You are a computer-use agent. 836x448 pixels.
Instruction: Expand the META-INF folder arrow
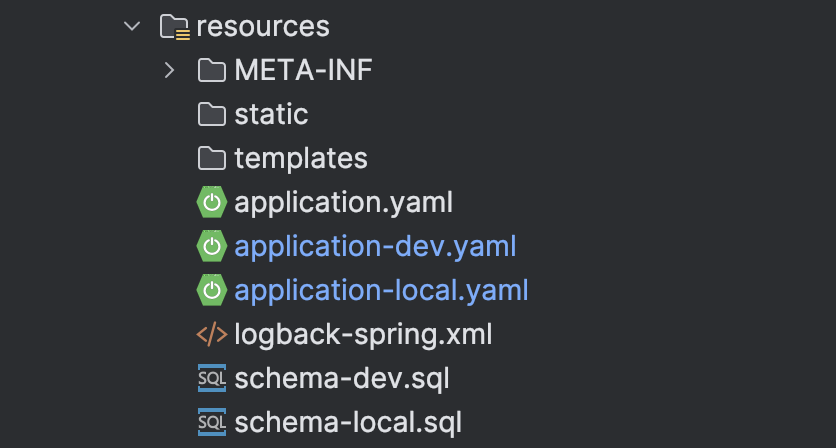click(x=169, y=70)
